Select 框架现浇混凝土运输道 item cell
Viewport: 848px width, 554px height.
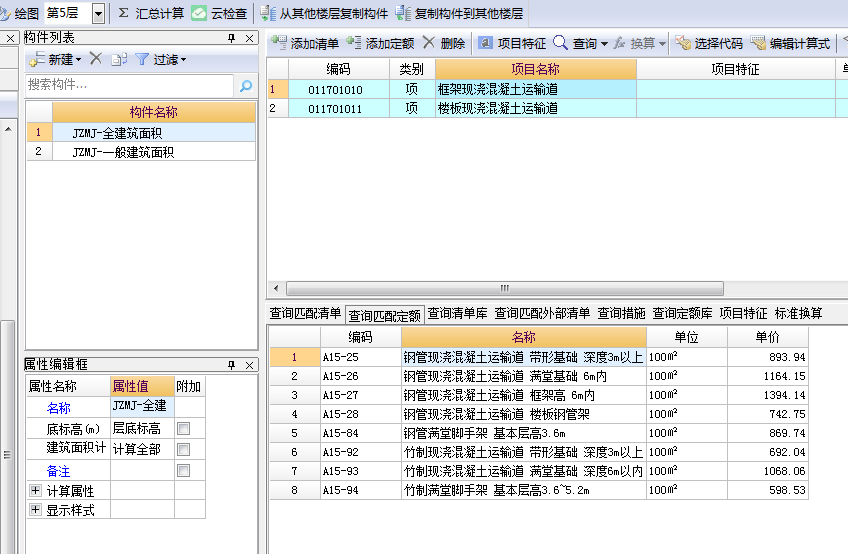point(535,89)
